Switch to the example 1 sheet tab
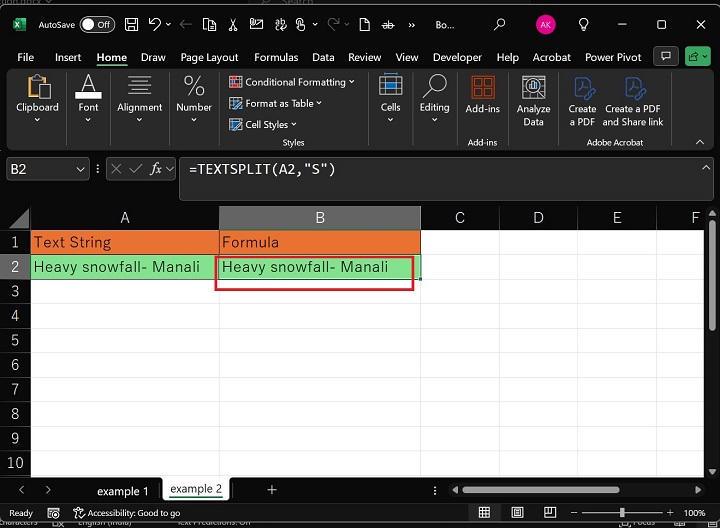Screen dimensions: 720x528 122,490
